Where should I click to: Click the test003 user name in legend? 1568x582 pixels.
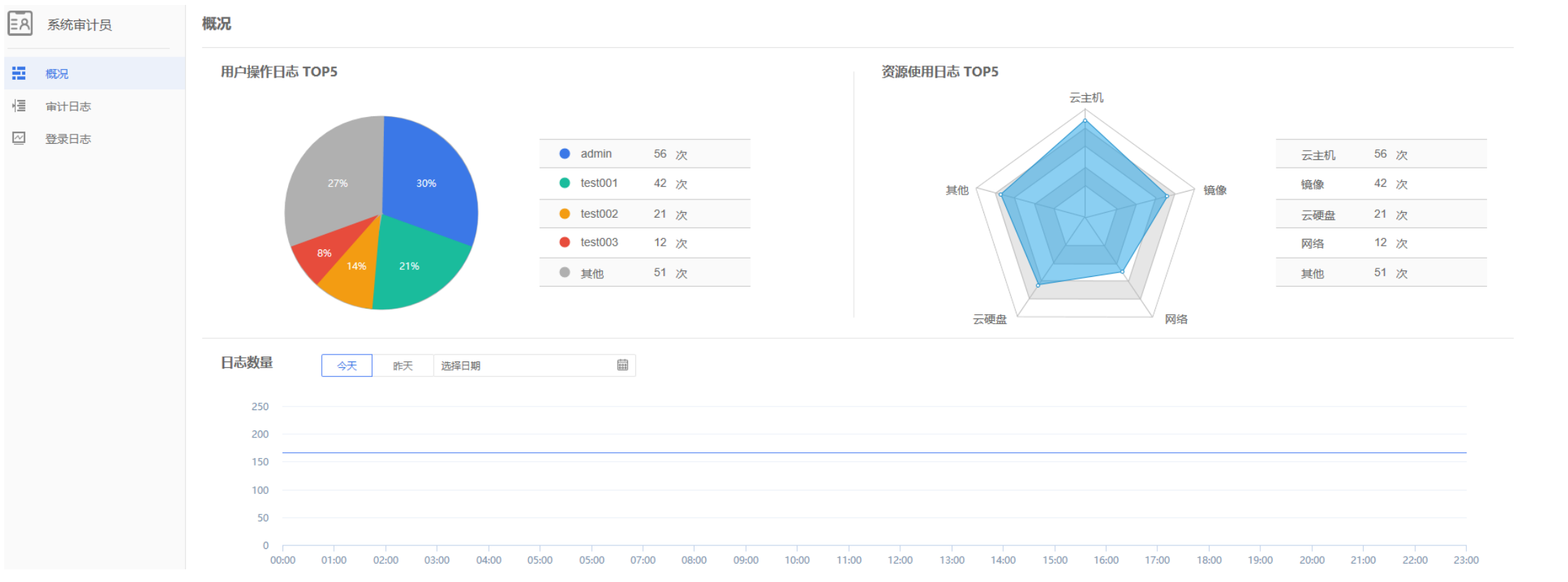tap(599, 242)
